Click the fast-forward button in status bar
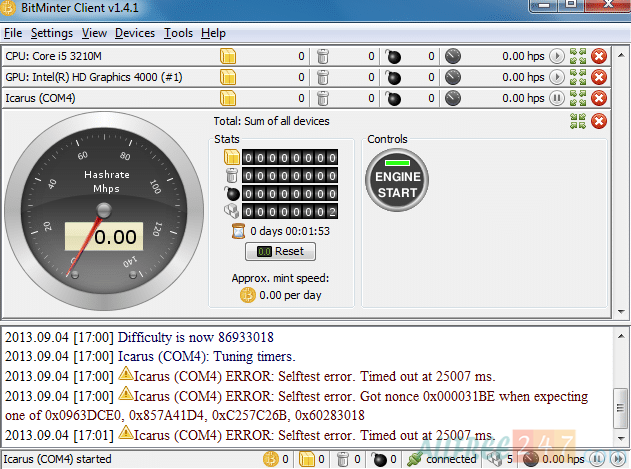 [617, 459]
